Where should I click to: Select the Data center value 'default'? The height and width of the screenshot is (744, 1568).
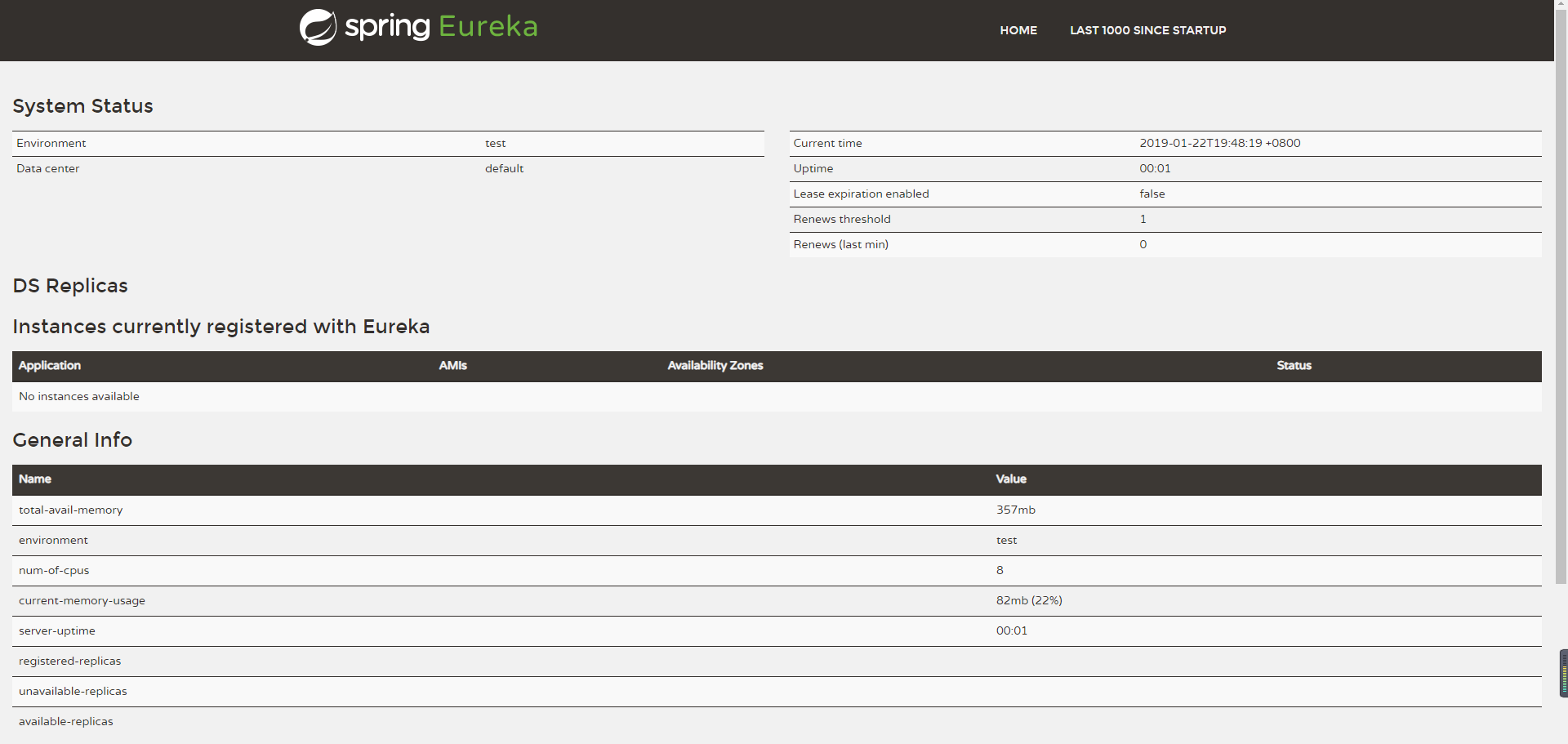pos(504,168)
